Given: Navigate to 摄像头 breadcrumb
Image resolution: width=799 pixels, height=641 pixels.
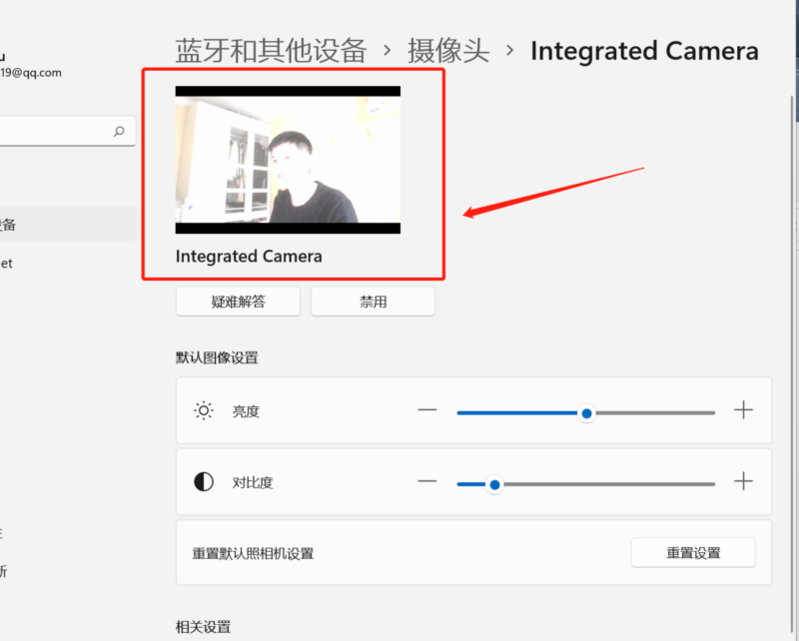Looking at the screenshot, I should tap(448, 51).
